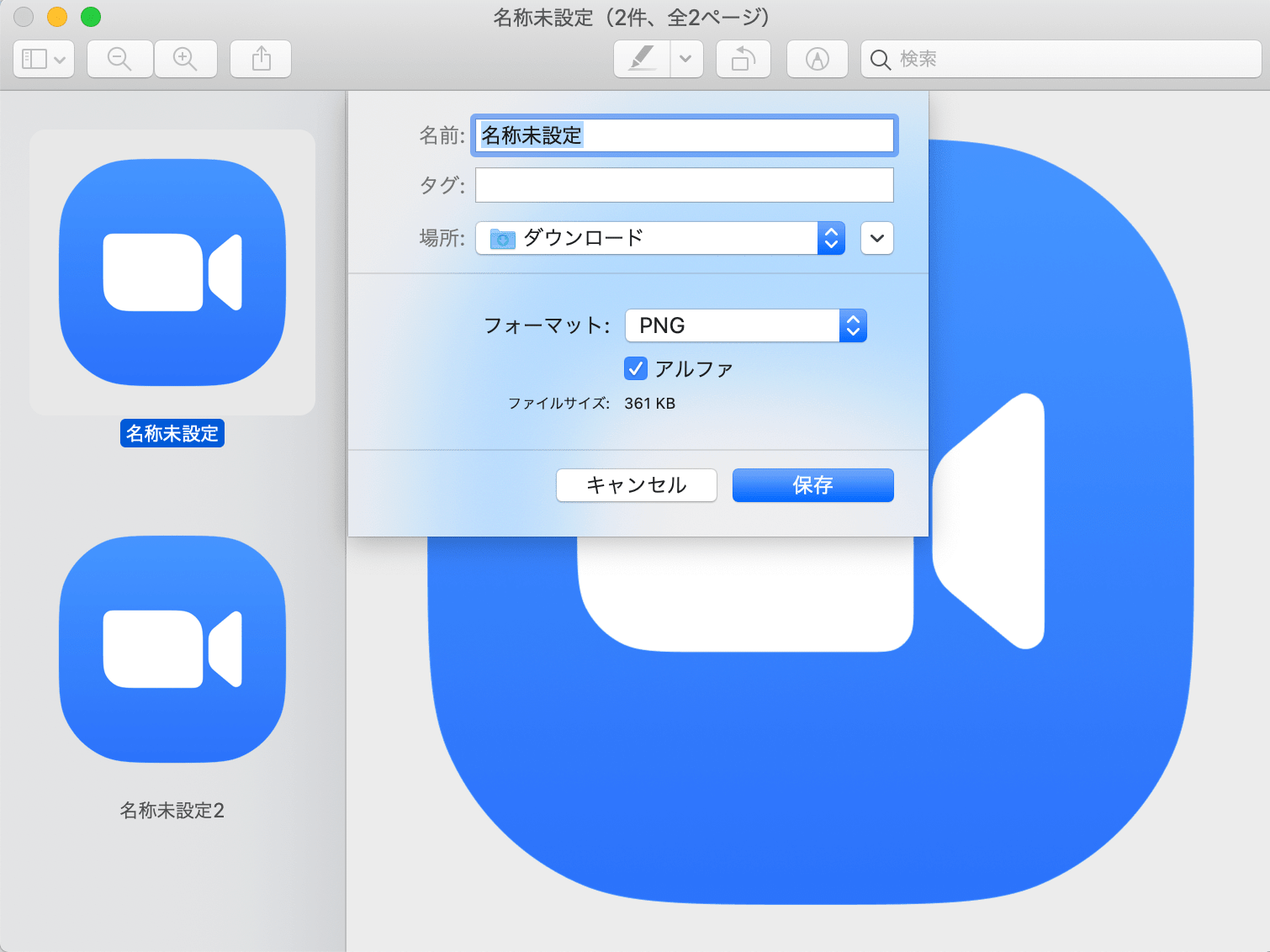This screenshot has height=952, width=1270.
Task: Toggle the アルファ checkbox
Action: (x=636, y=368)
